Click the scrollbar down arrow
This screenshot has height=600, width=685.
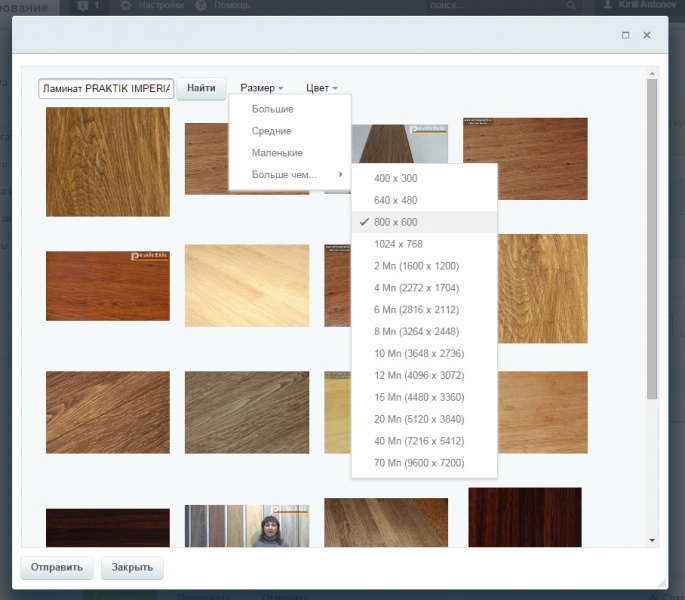[x=652, y=540]
